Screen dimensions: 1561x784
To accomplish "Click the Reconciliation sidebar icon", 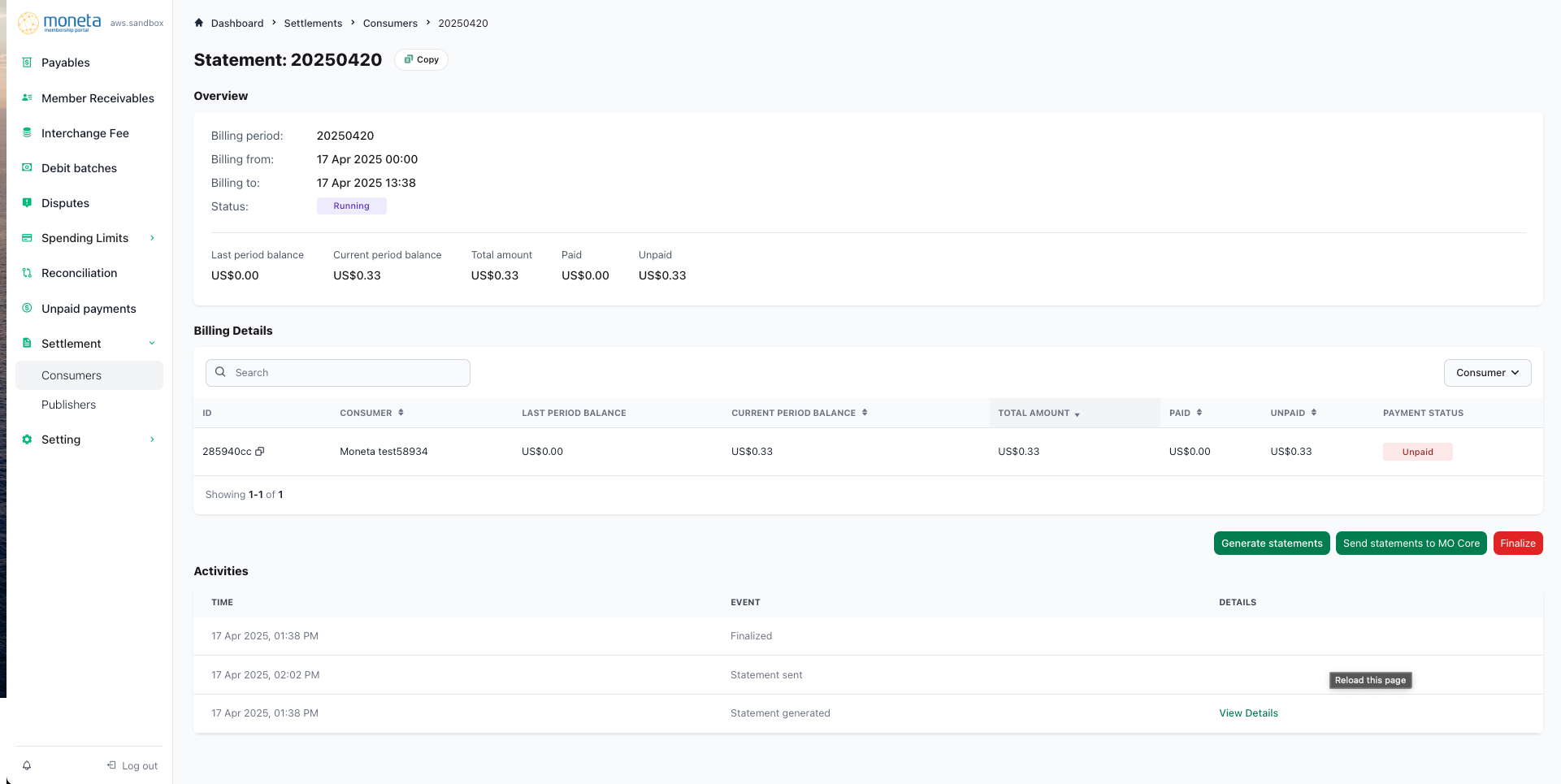I will pos(27,273).
